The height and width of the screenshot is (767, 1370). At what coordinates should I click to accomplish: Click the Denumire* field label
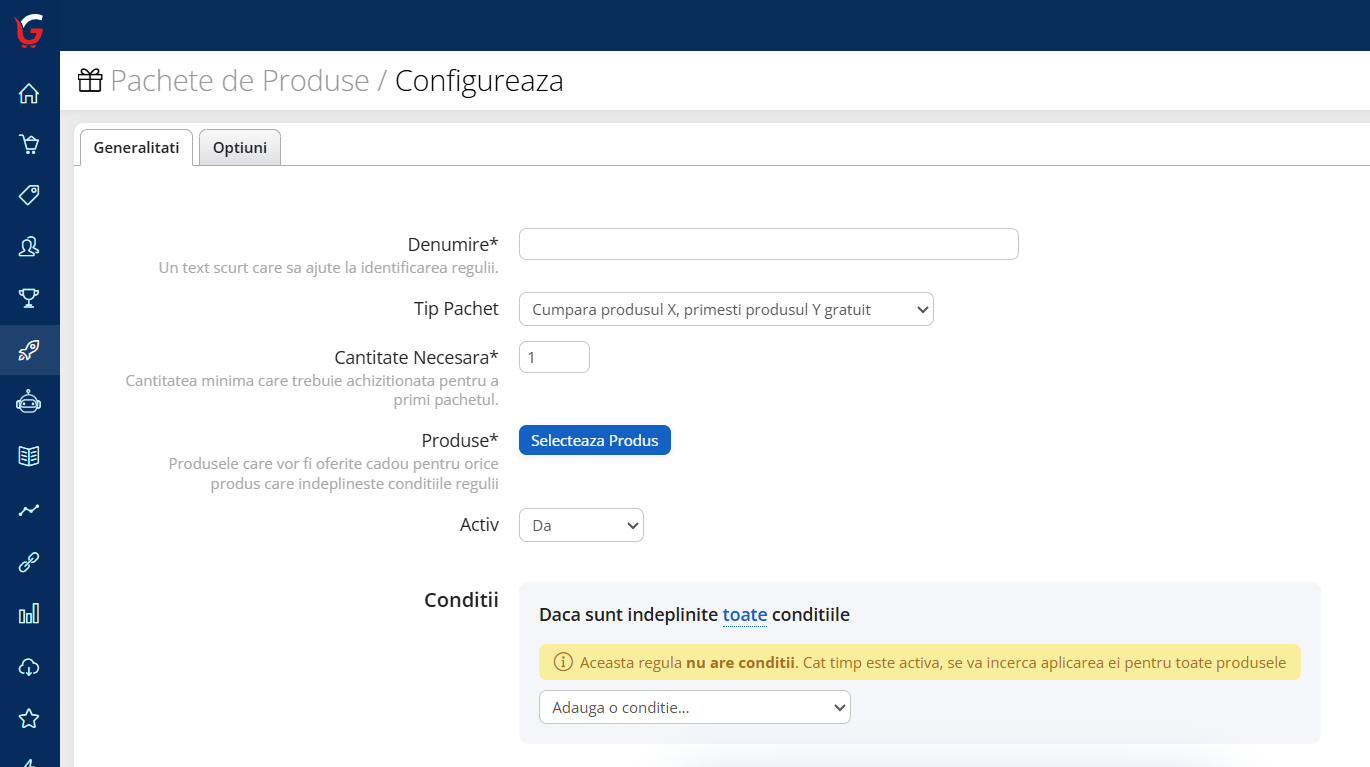(x=453, y=244)
